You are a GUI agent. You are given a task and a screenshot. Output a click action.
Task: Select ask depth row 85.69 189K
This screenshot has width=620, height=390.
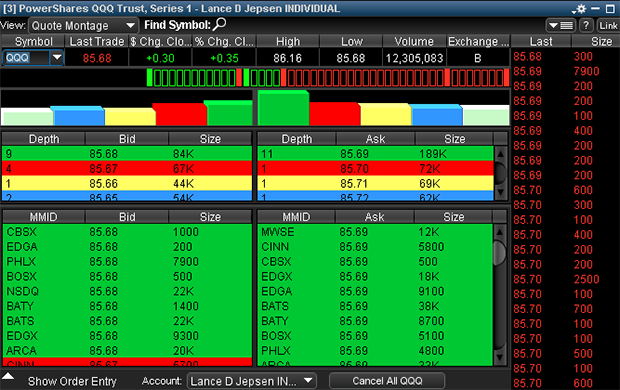pos(375,153)
